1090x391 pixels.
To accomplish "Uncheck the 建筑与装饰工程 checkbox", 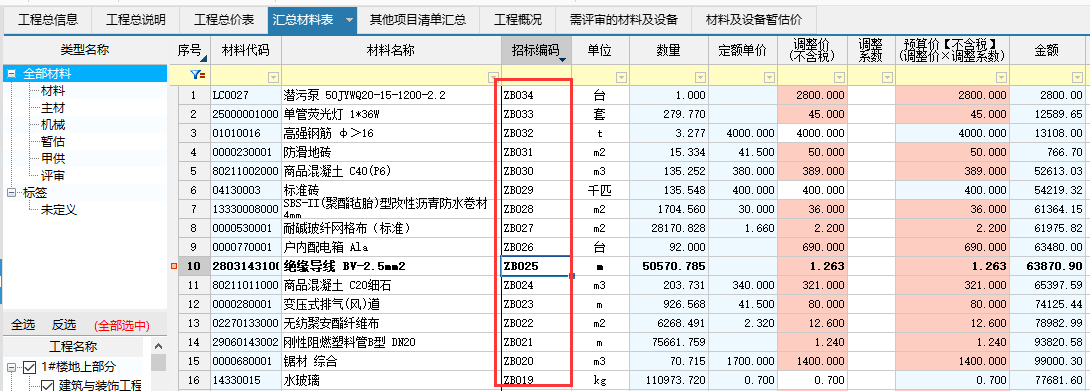I will pos(47,386).
